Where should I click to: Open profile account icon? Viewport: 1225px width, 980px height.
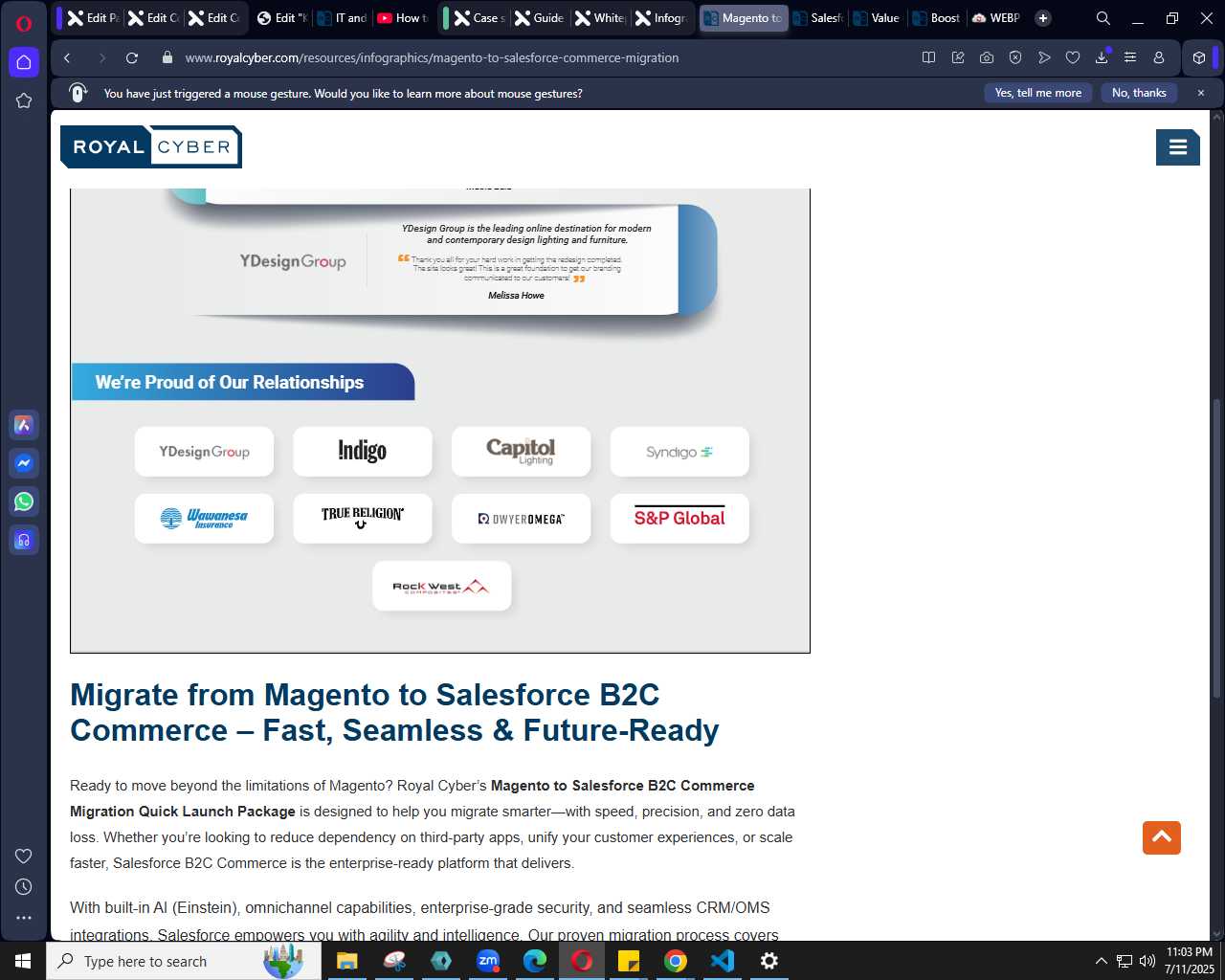[x=1159, y=57]
